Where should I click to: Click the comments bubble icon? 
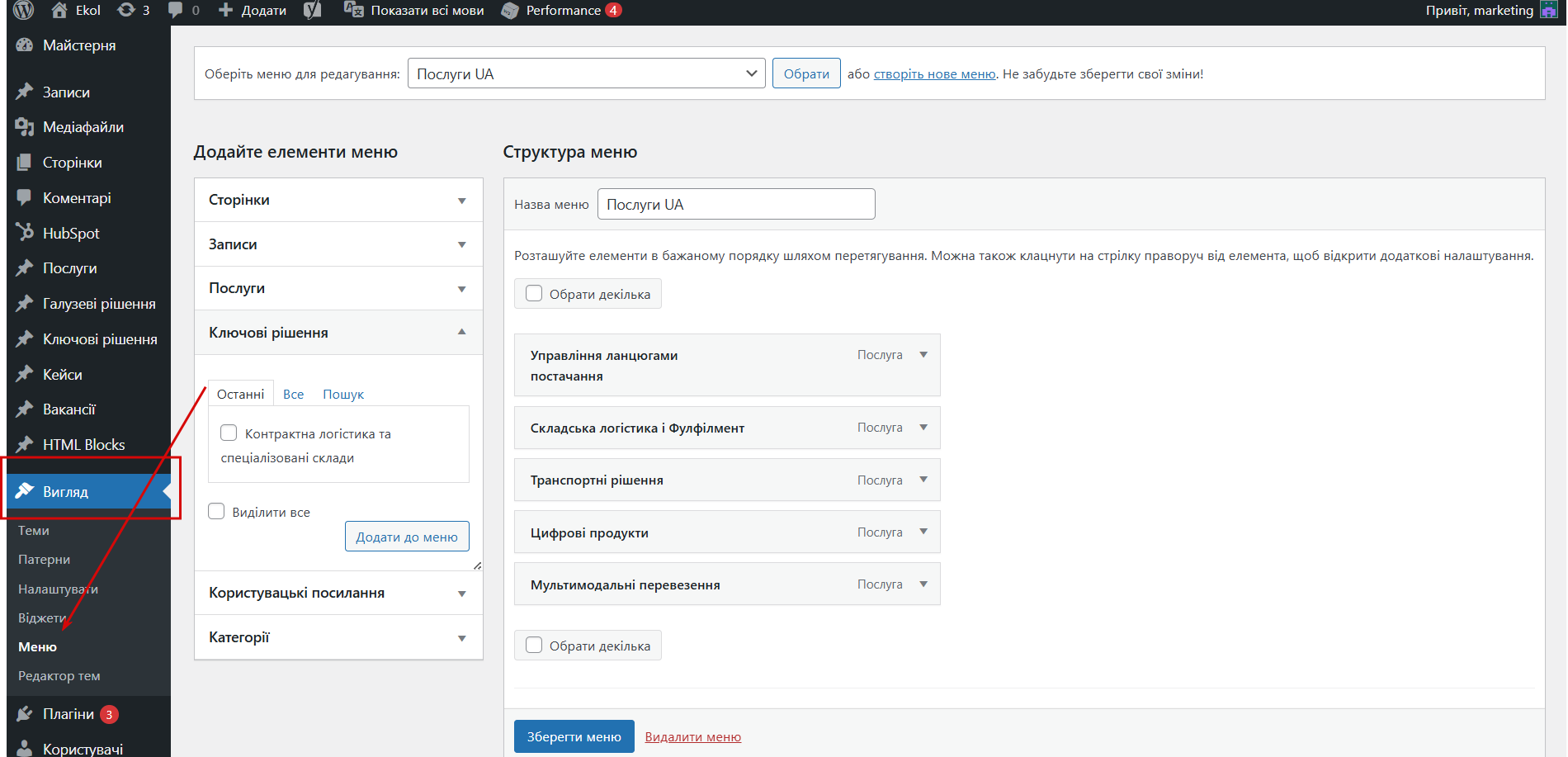coord(176,10)
